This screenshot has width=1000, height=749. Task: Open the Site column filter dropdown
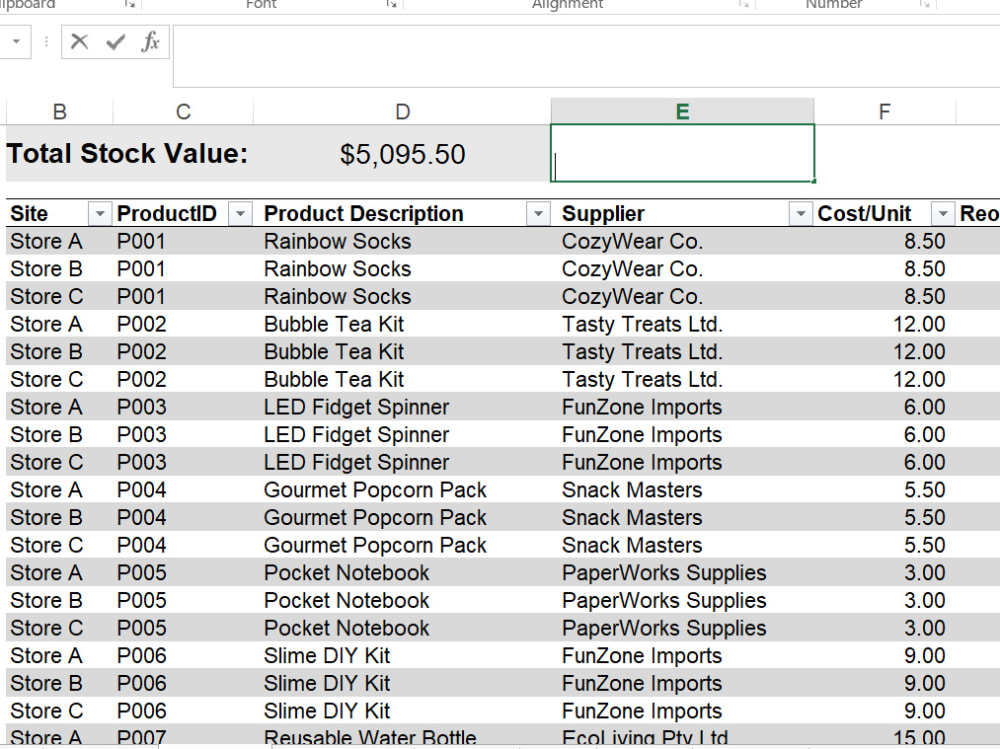tap(100, 214)
